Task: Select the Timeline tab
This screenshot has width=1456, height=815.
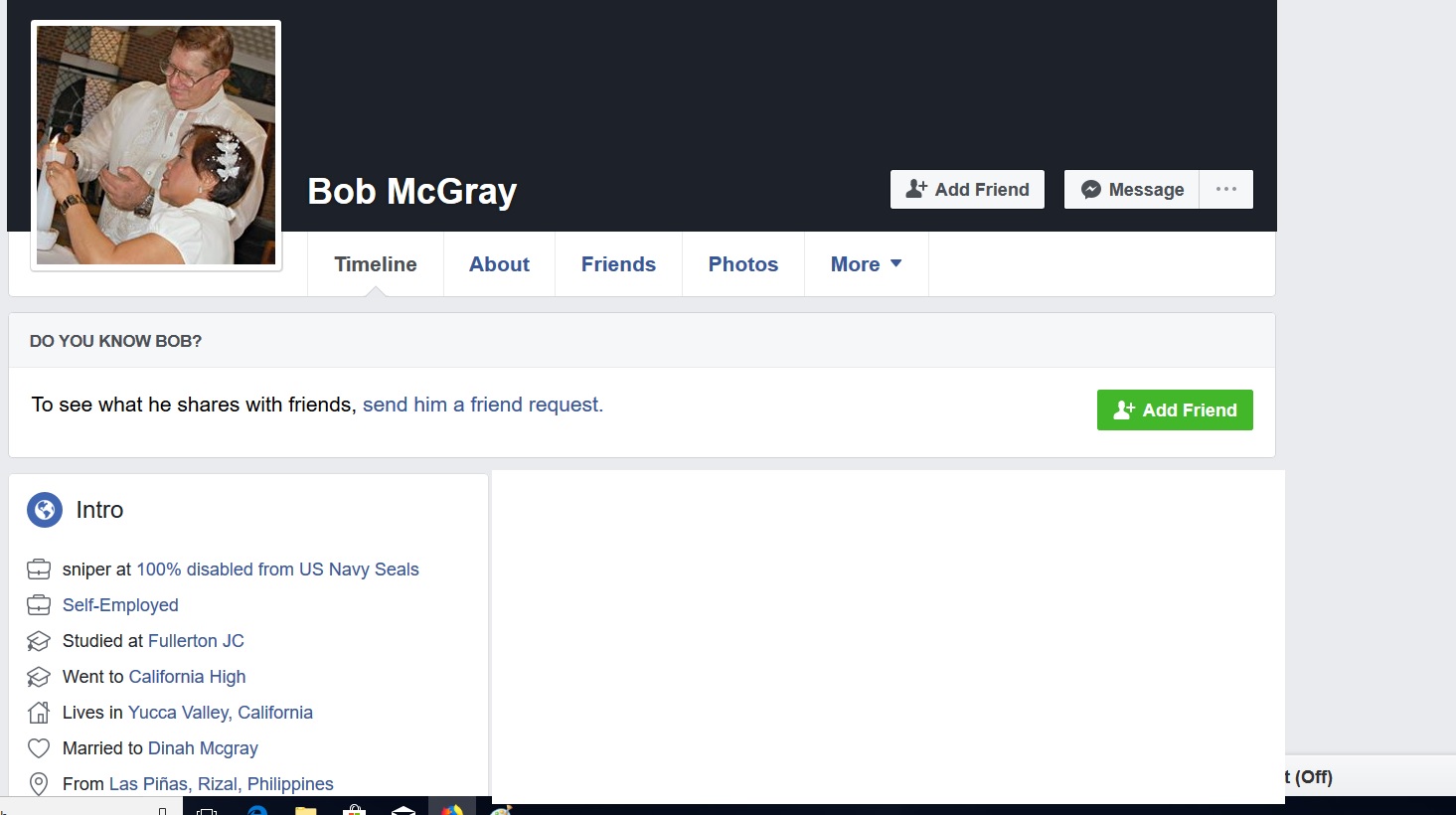Action: [375, 264]
